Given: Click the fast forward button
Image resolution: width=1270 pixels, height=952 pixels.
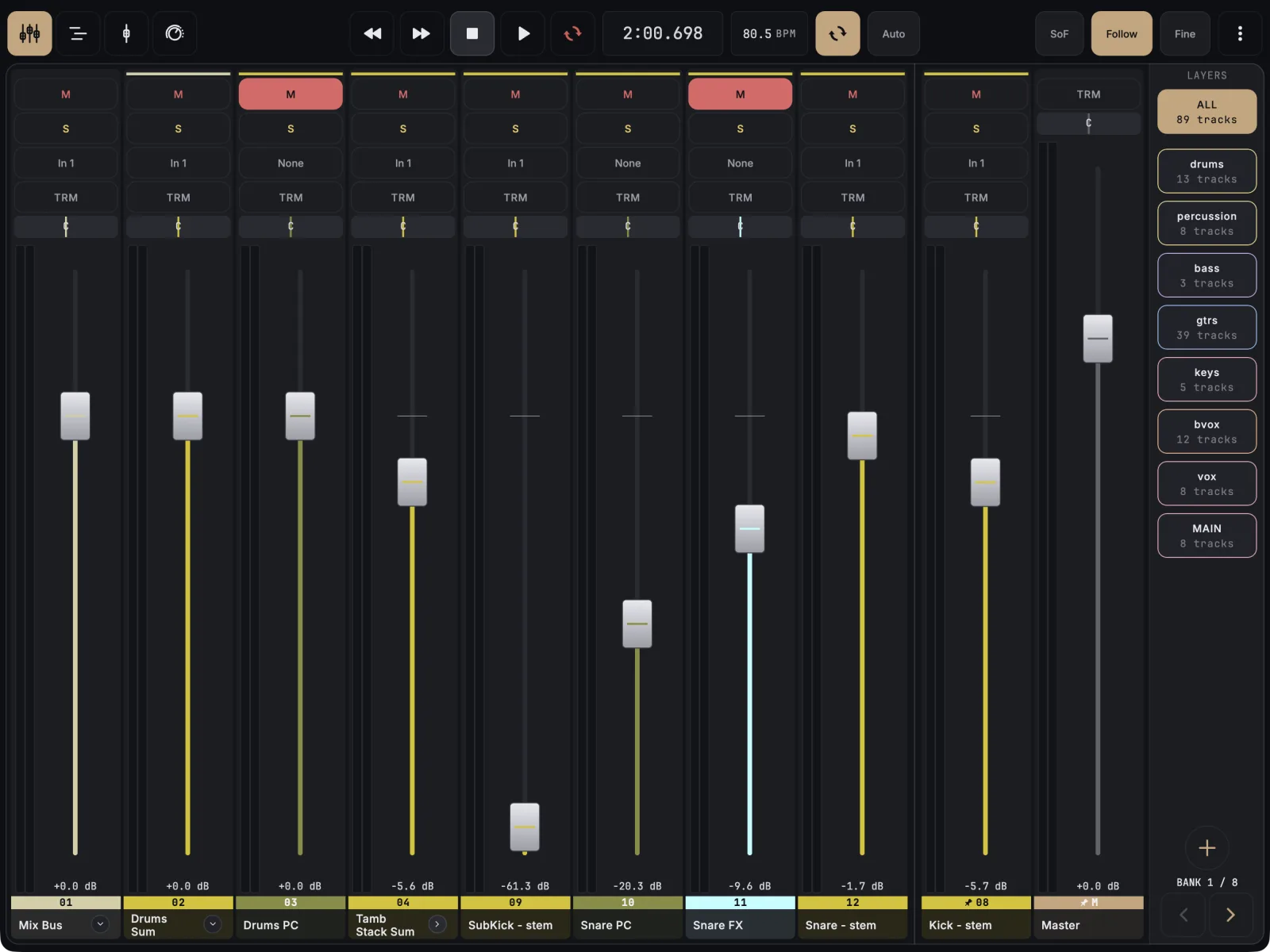Looking at the screenshot, I should (x=421, y=33).
